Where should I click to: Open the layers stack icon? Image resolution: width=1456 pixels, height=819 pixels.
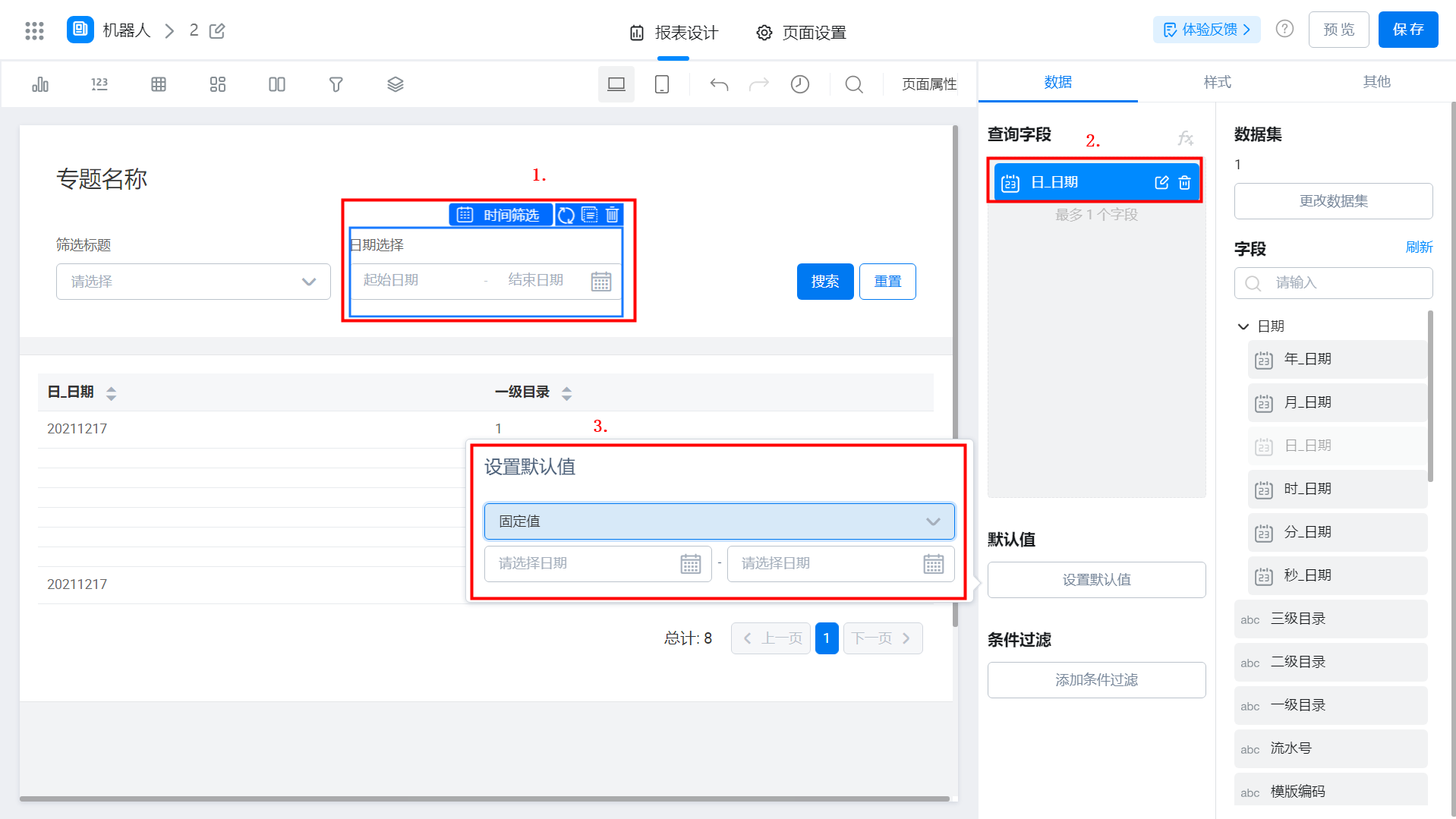[x=396, y=84]
